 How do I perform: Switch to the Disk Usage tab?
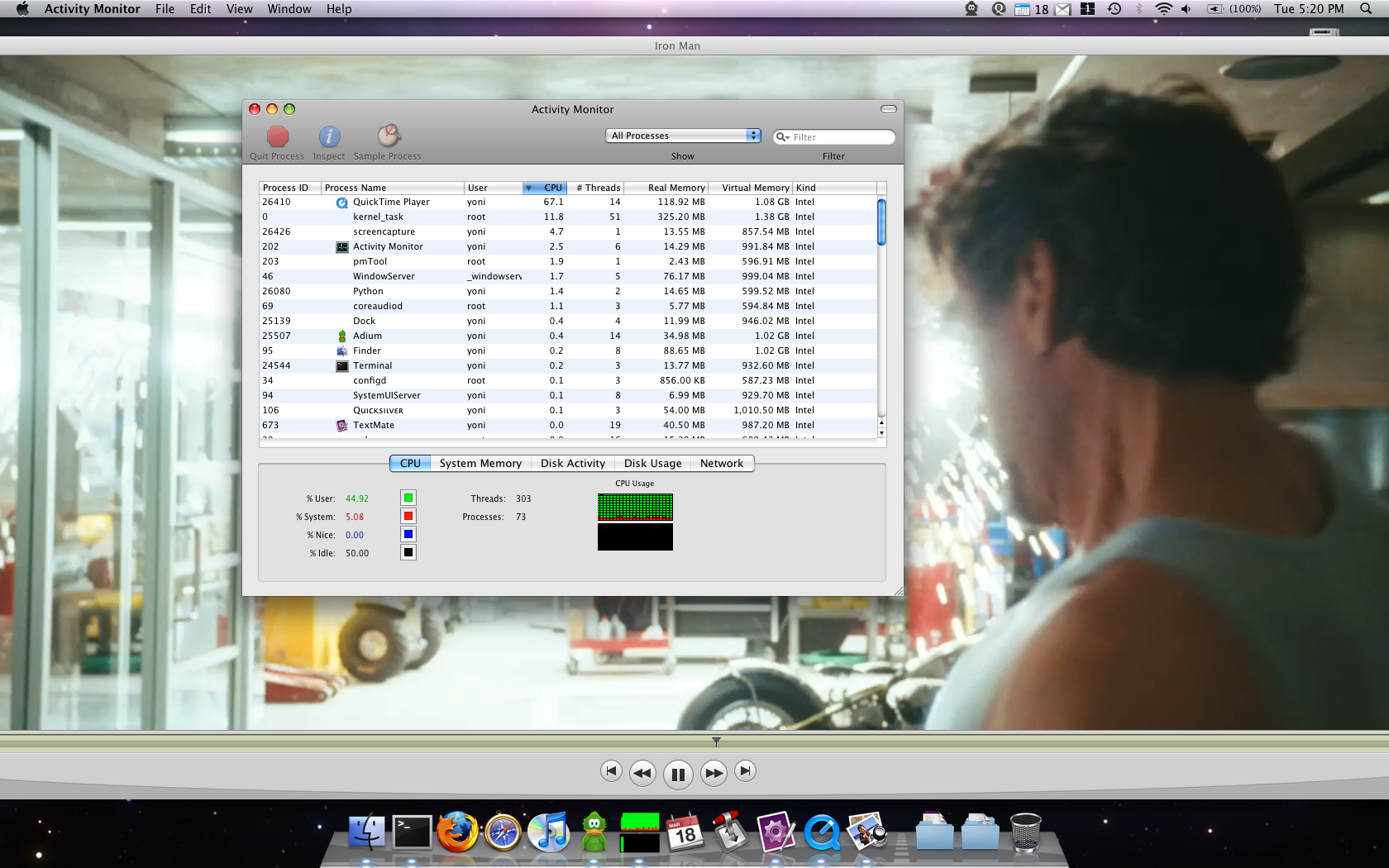[653, 464]
